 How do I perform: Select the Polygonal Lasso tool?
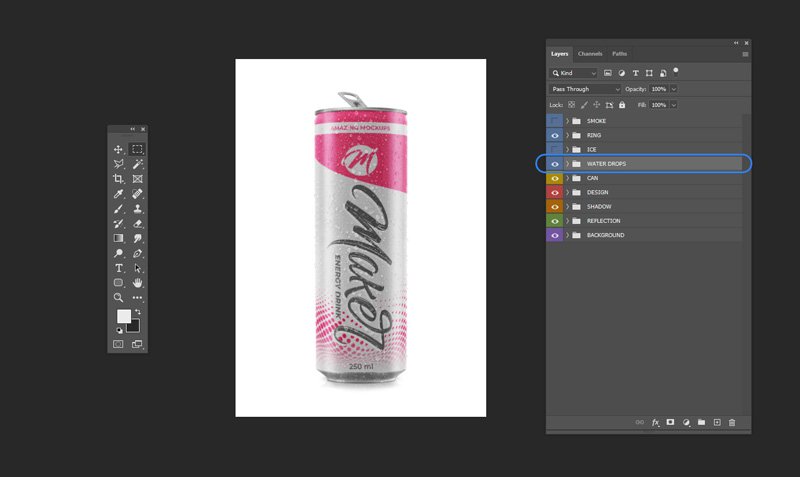click(x=118, y=164)
